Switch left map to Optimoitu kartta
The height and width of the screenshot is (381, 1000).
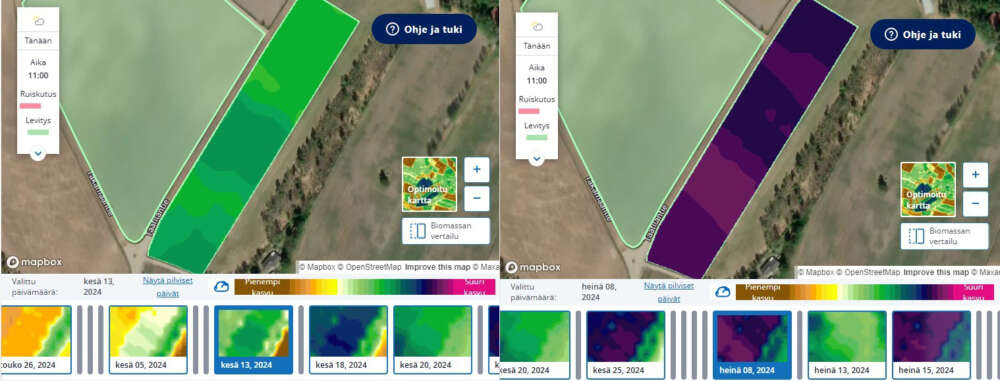pos(429,184)
